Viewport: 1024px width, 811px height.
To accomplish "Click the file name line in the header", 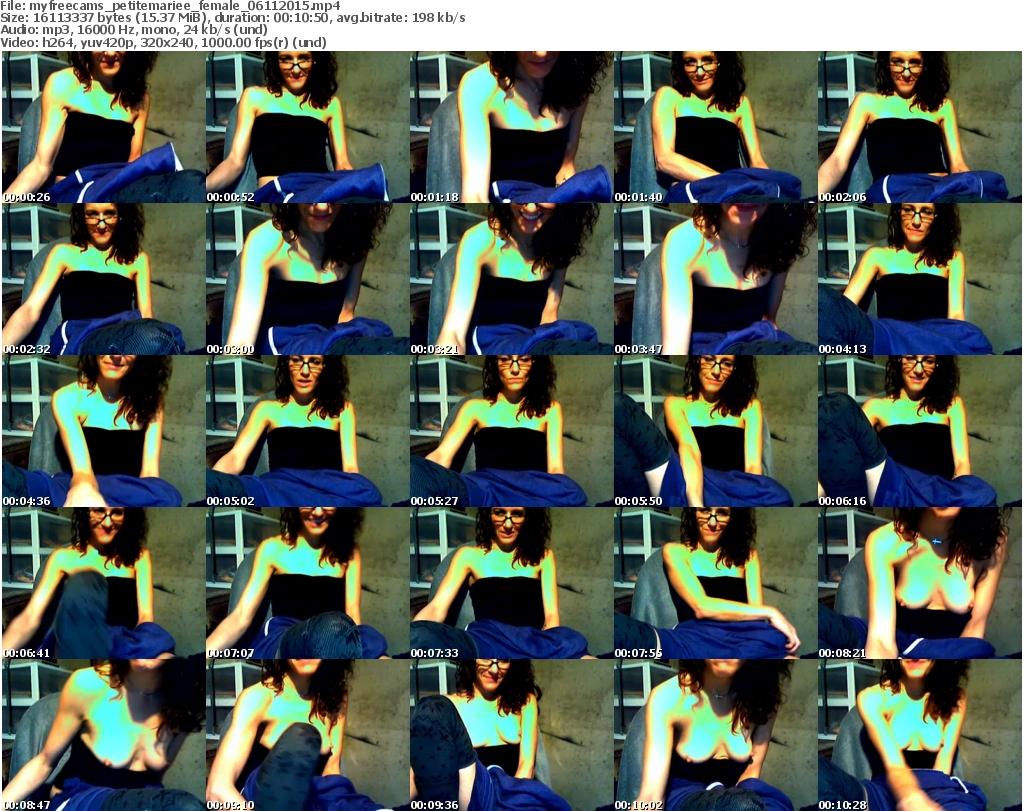I will (170, 6).
